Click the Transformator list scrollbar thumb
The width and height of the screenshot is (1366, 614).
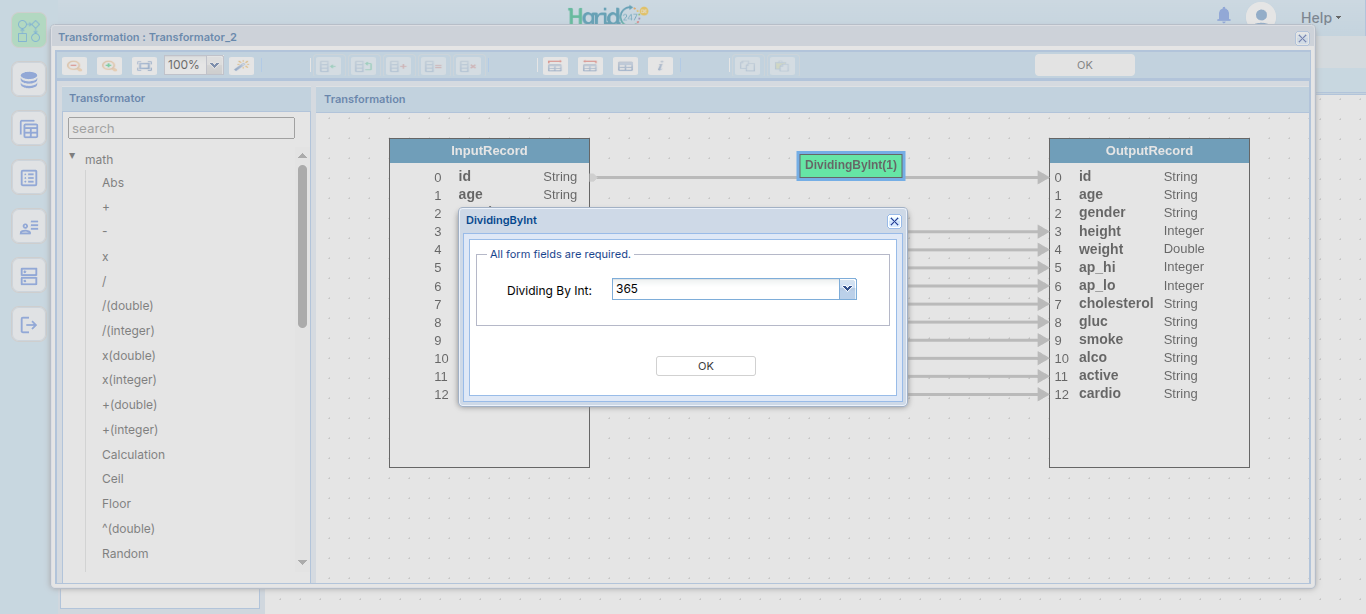pyautogui.click(x=302, y=246)
